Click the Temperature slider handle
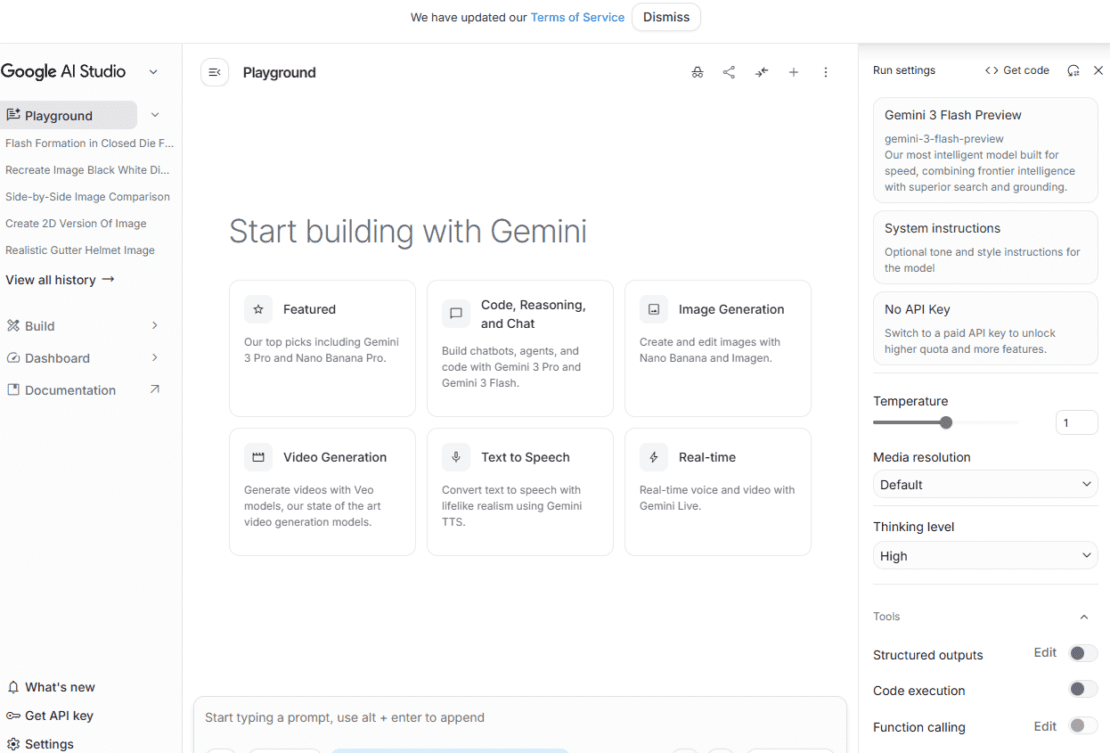 pyautogui.click(x=946, y=423)
